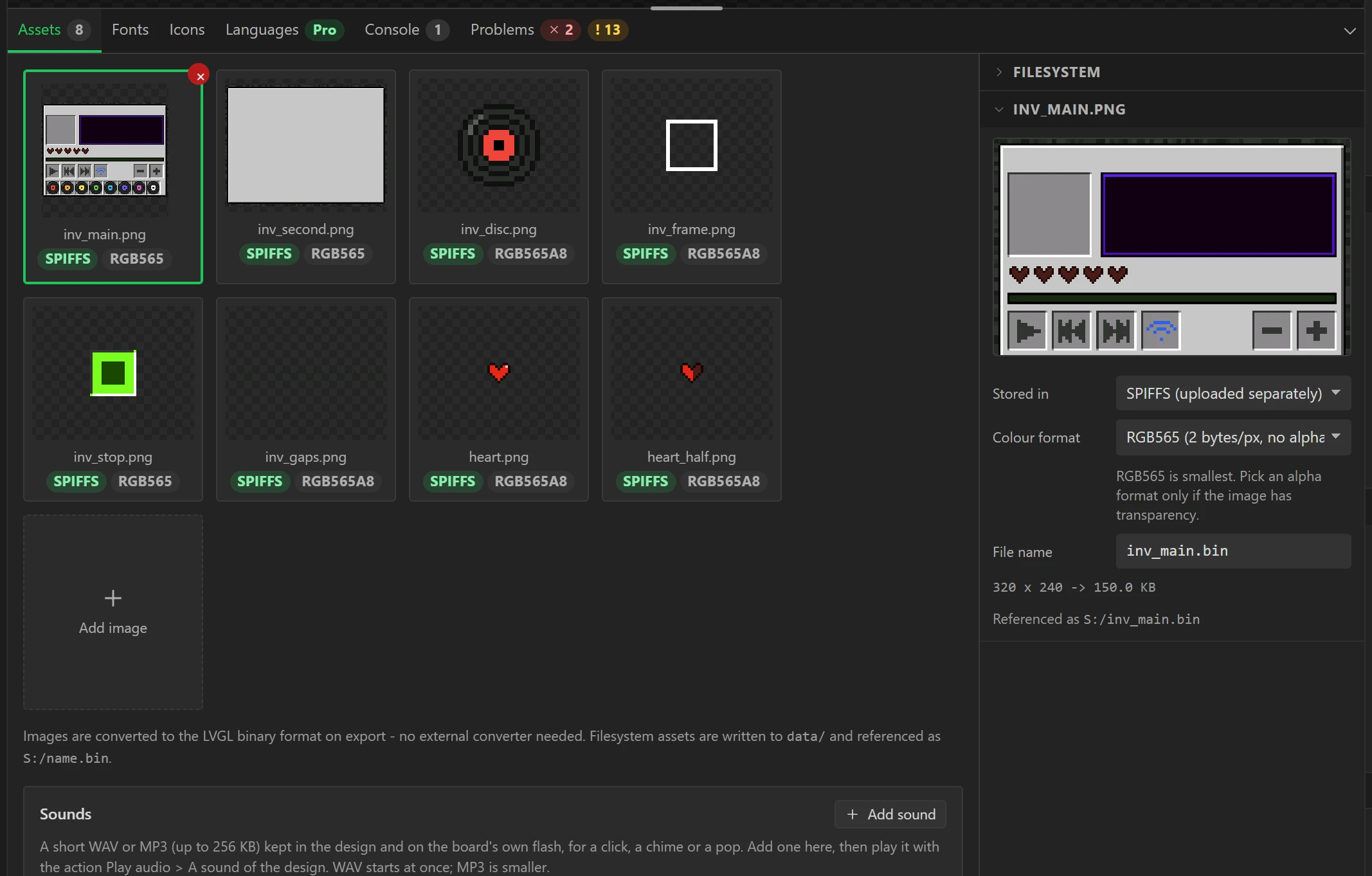Remove inv_main.png with the red X
Viewport: 1372px width, 876px height.
pos(199,75)
